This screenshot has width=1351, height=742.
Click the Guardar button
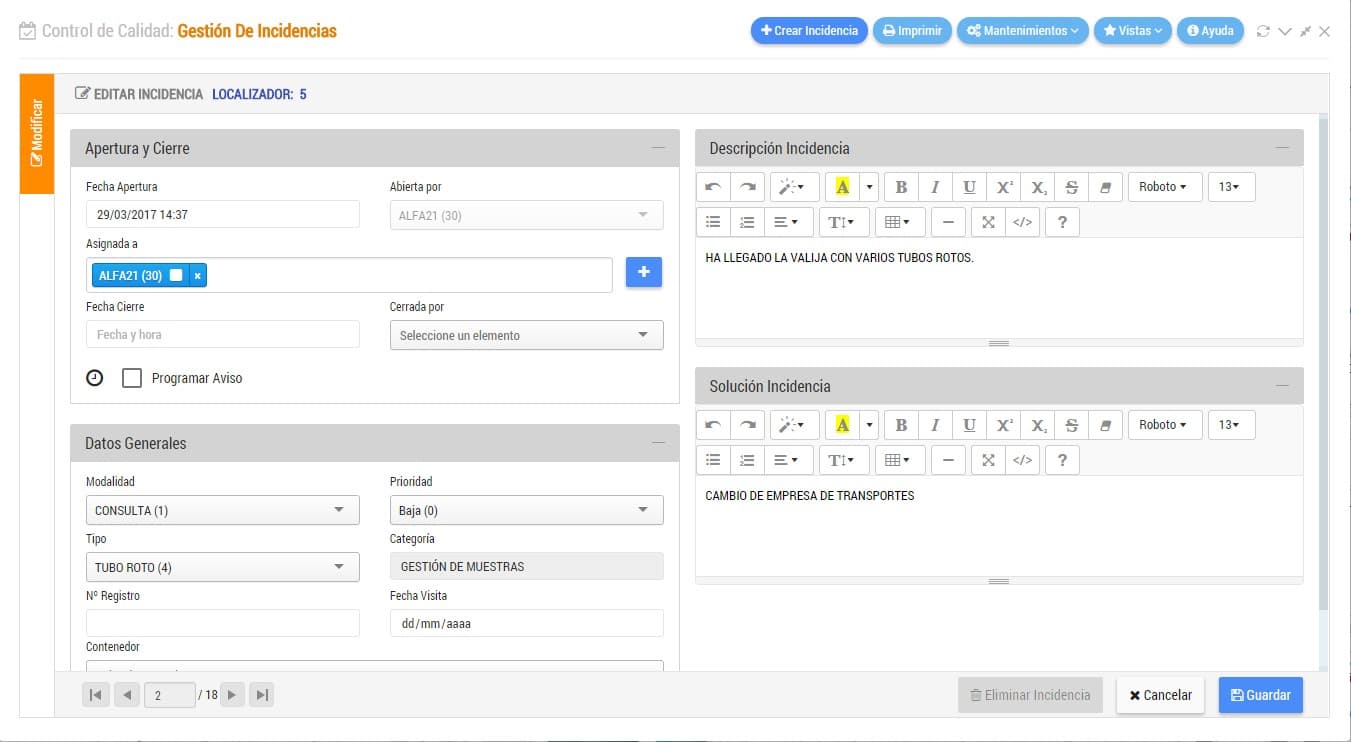(1260, 695)
